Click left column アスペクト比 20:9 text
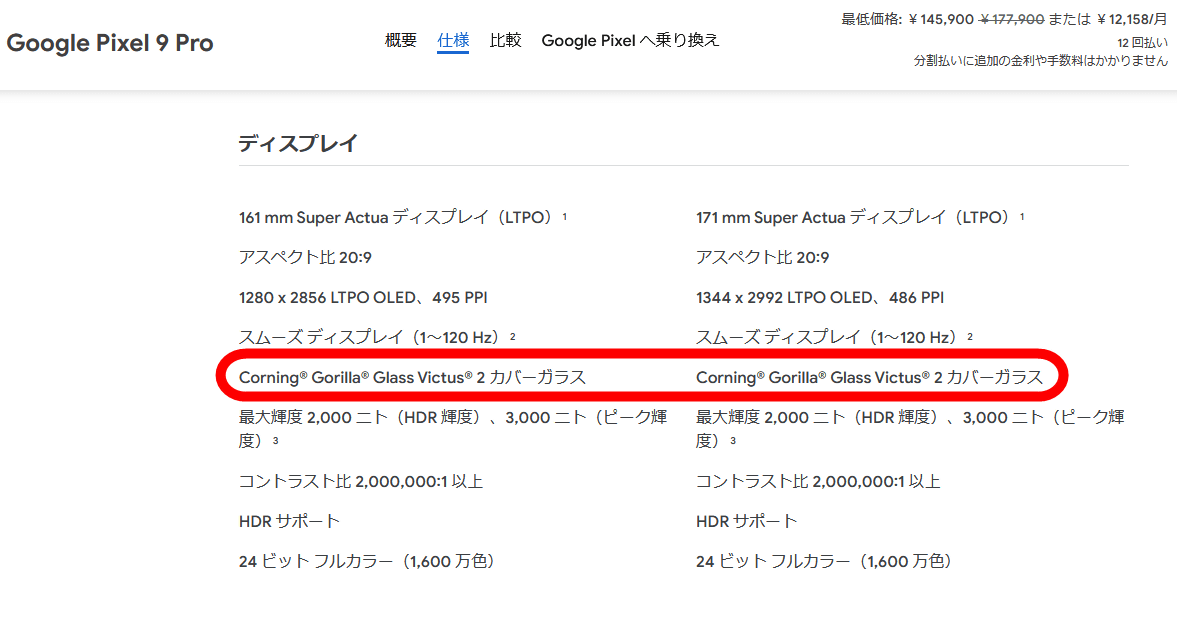 (305, 258)
